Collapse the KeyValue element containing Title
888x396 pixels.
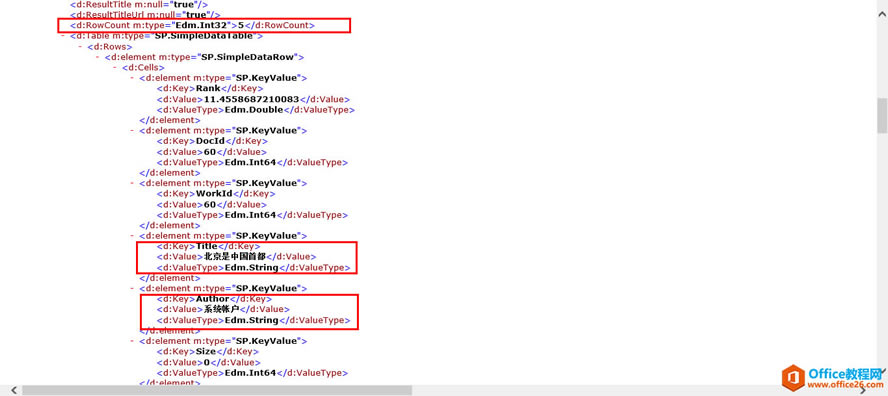tap(133, 236)
